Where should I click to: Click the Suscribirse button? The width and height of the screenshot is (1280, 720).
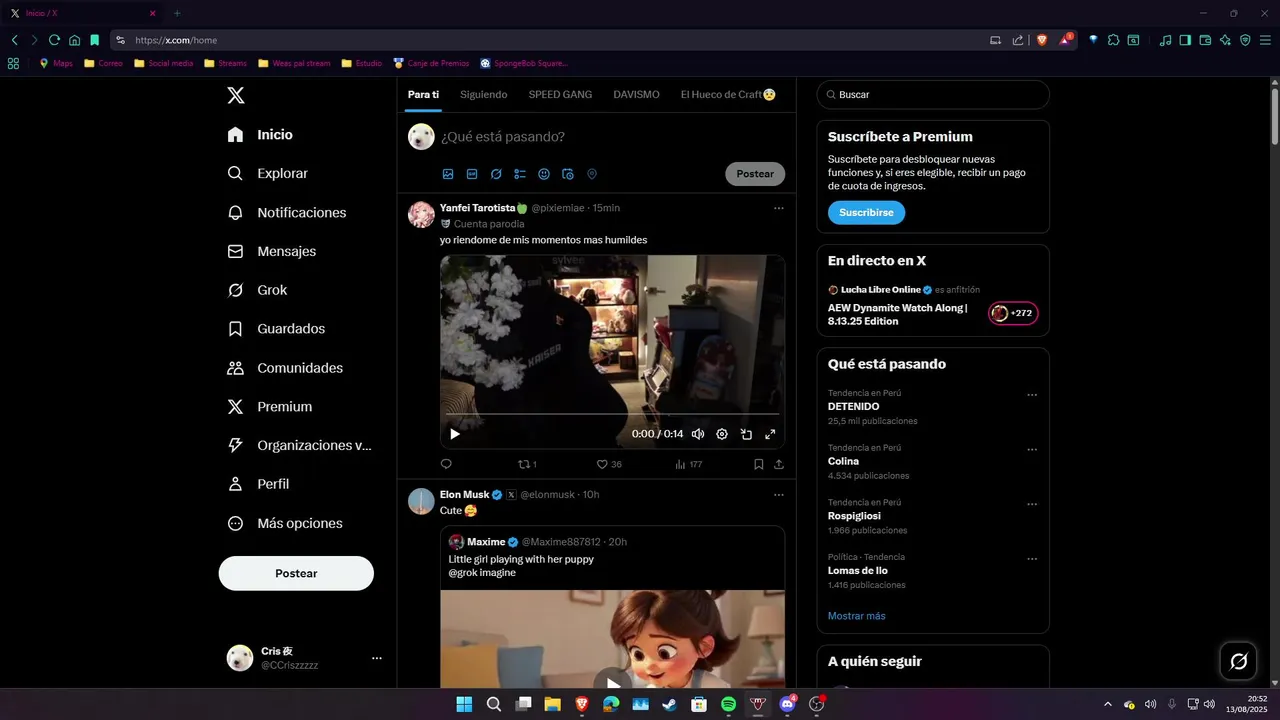pyautogui.click(x=866, y=213)
